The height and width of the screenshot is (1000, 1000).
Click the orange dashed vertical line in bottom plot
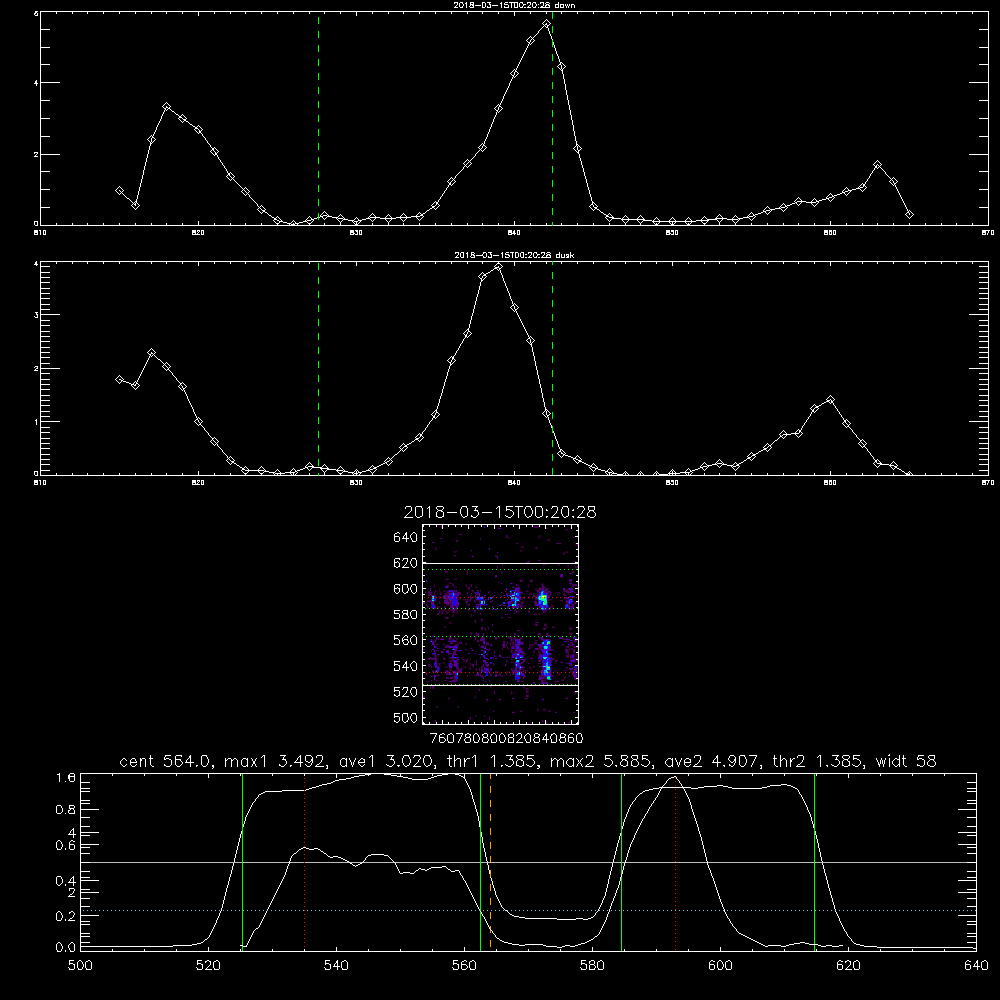pyautogui.click(x=490, y=861)
